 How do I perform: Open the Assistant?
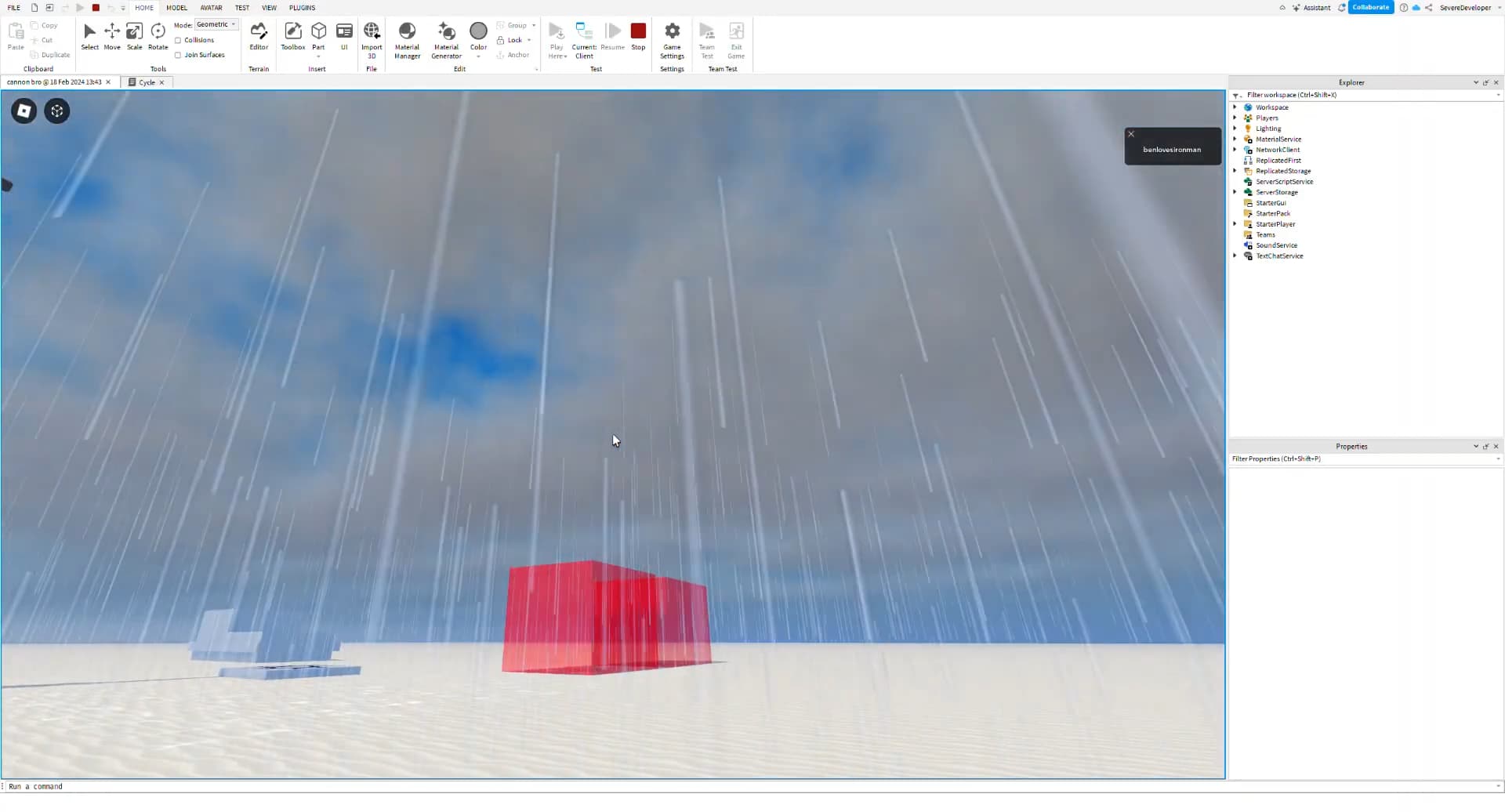point(1311,7)
